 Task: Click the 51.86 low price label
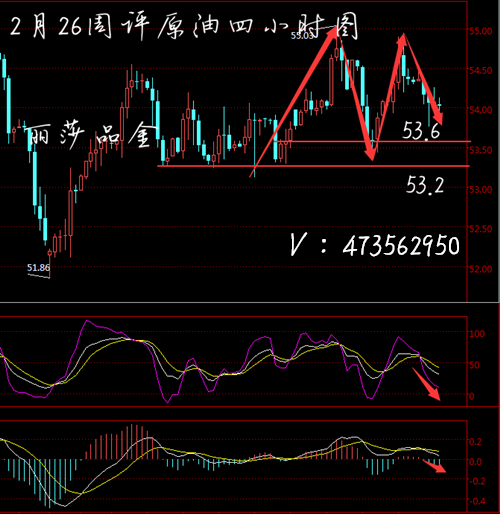[38, 267]
